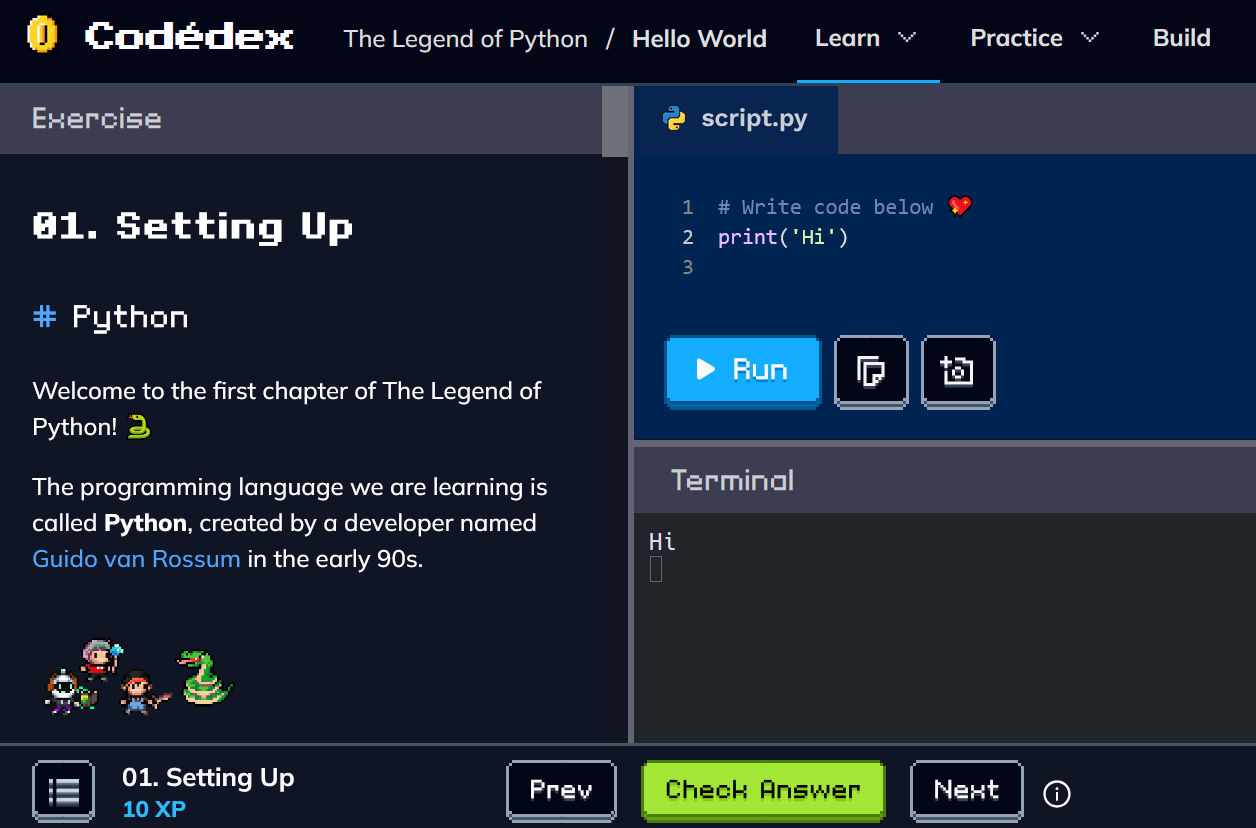Open the info circle icon
The width and height of the screenshot is (1256, 828).
[1056, 794]
